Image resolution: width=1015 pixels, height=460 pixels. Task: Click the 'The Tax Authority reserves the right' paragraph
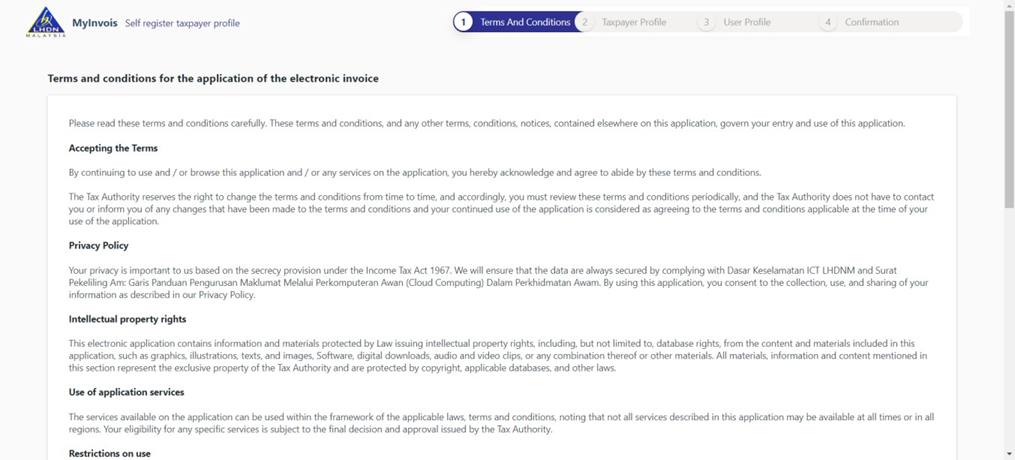click(x=501, y=209)
